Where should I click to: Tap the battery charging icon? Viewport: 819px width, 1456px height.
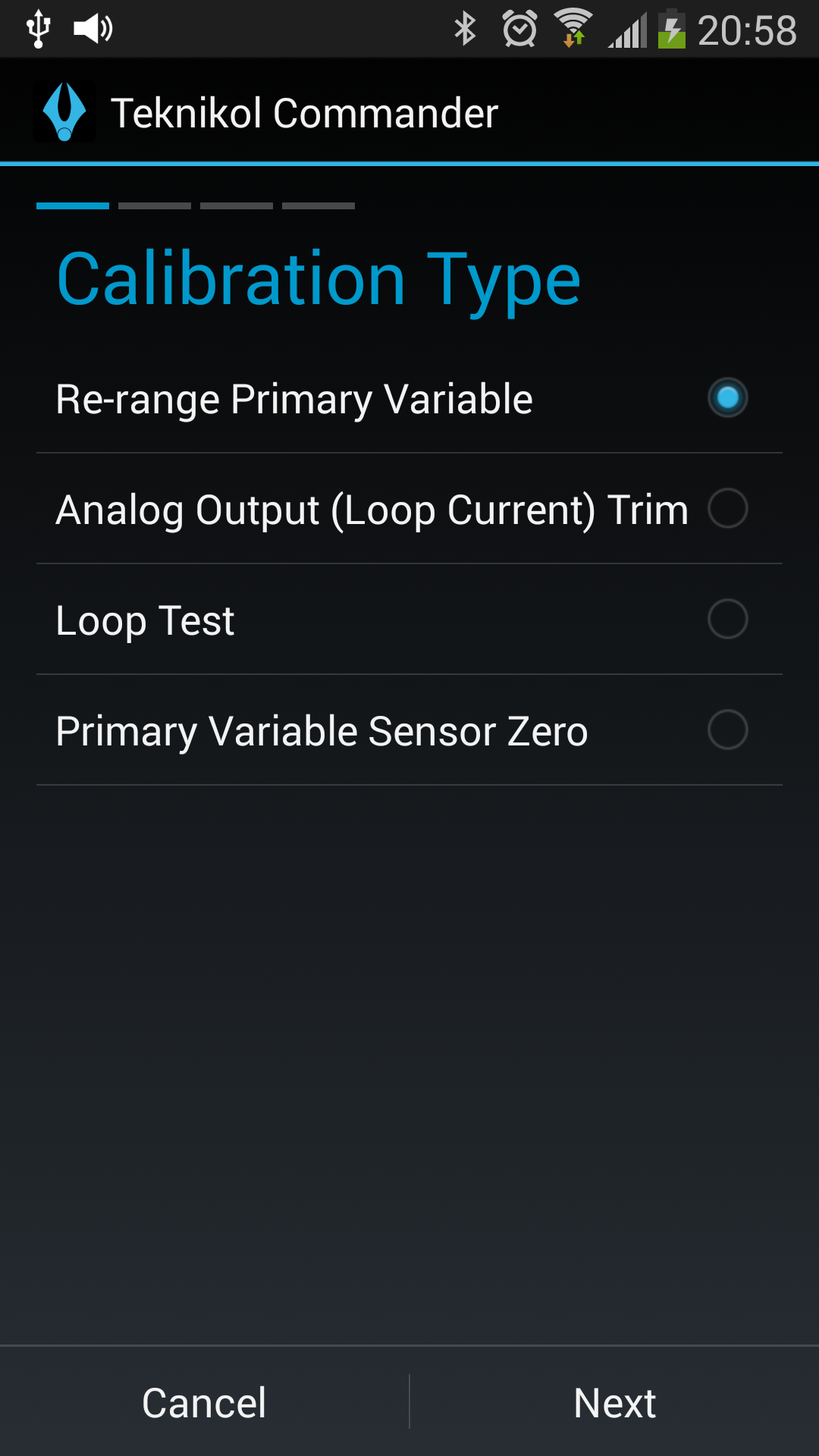pyautogui.click(x=671, y=30)
